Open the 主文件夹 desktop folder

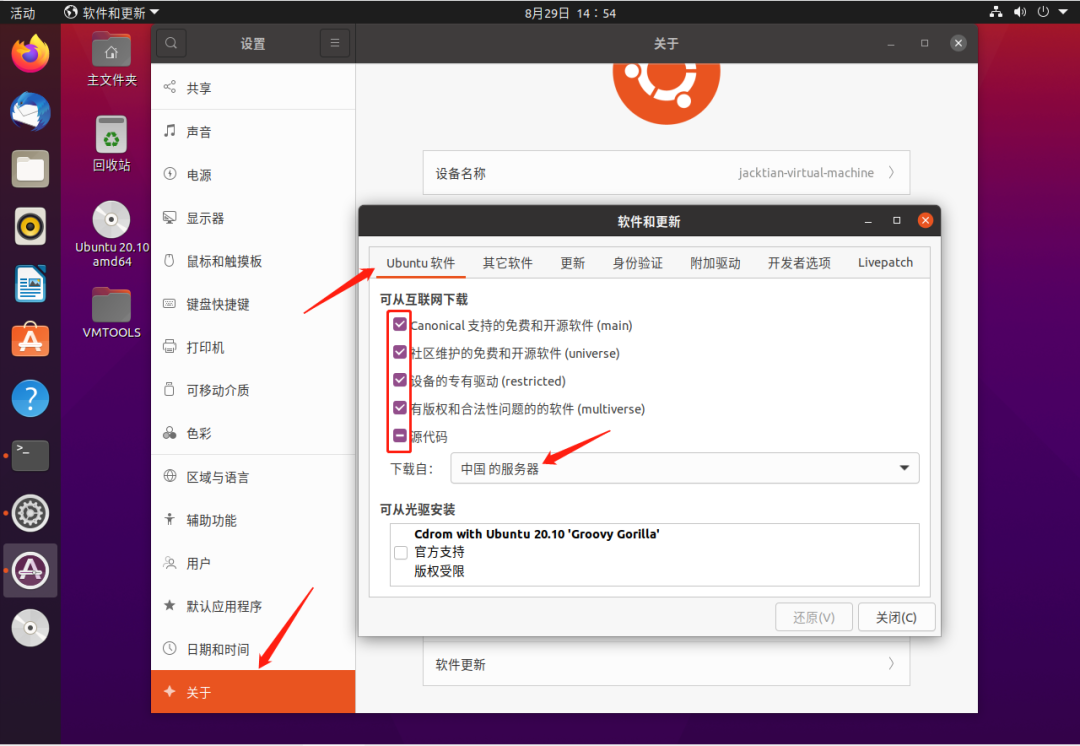point(112,59)
